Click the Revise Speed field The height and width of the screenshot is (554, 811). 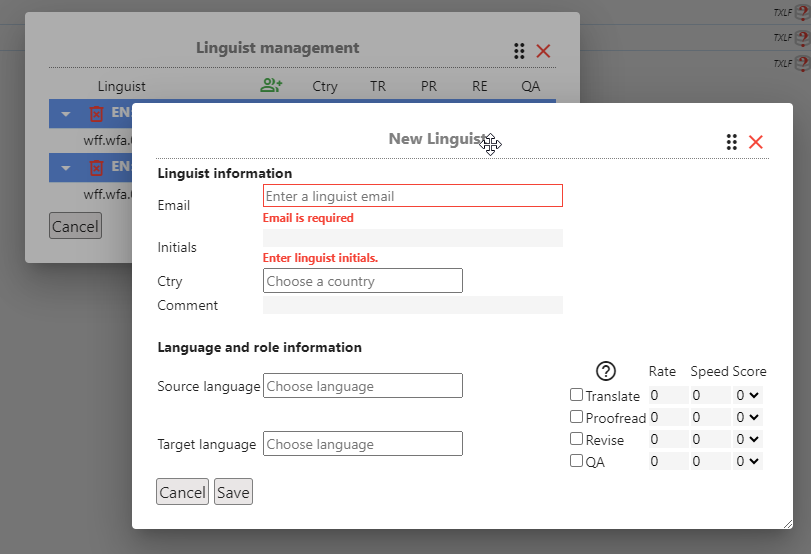click(x=711, y=439)
